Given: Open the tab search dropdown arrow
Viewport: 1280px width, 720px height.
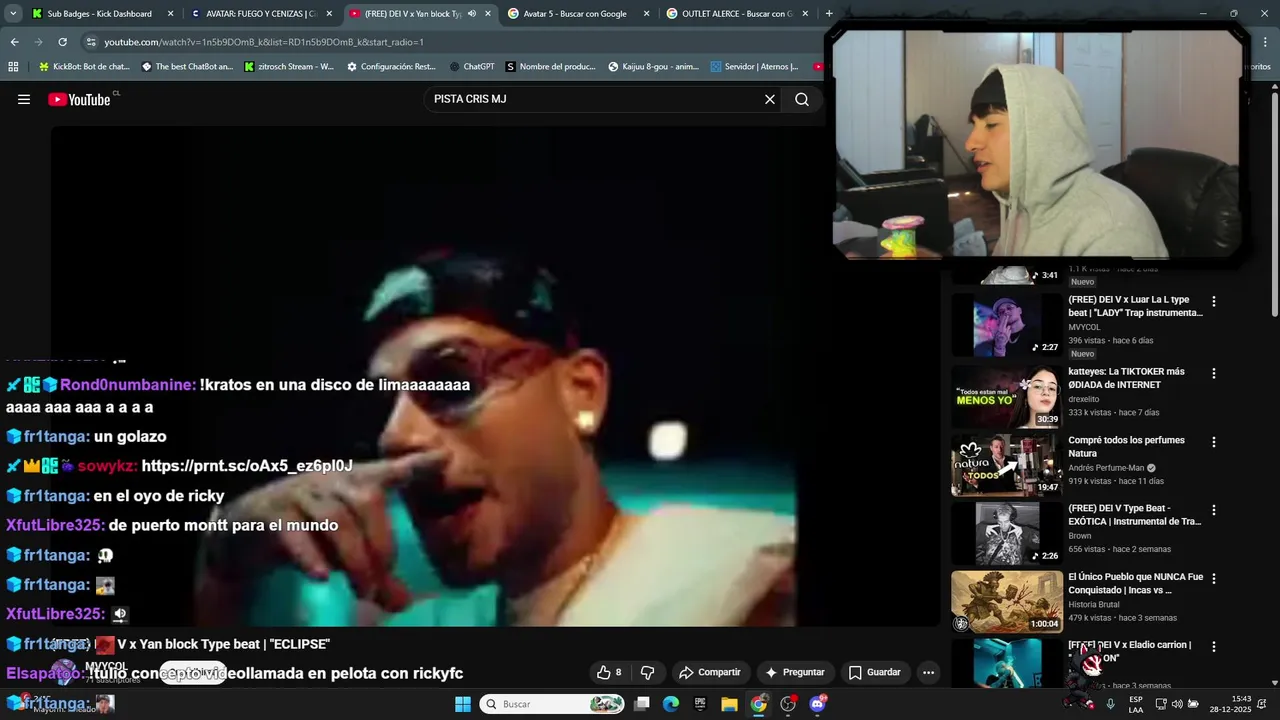Looking at the screenshot, I should 13,13.
